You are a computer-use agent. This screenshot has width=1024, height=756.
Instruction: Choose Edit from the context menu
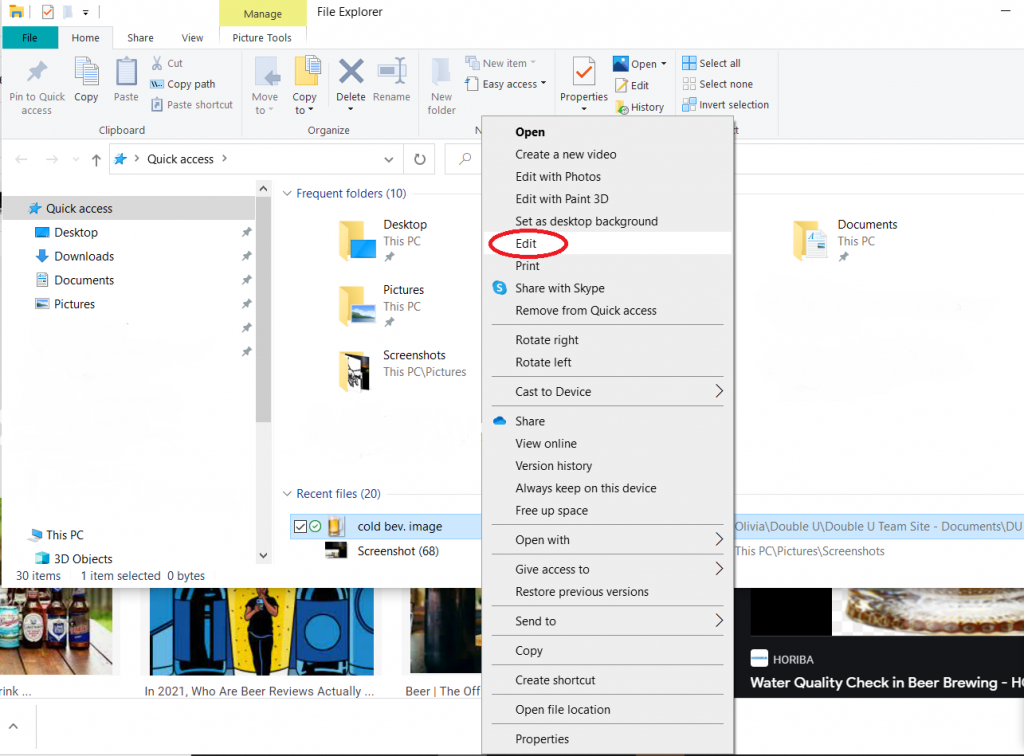526,244
